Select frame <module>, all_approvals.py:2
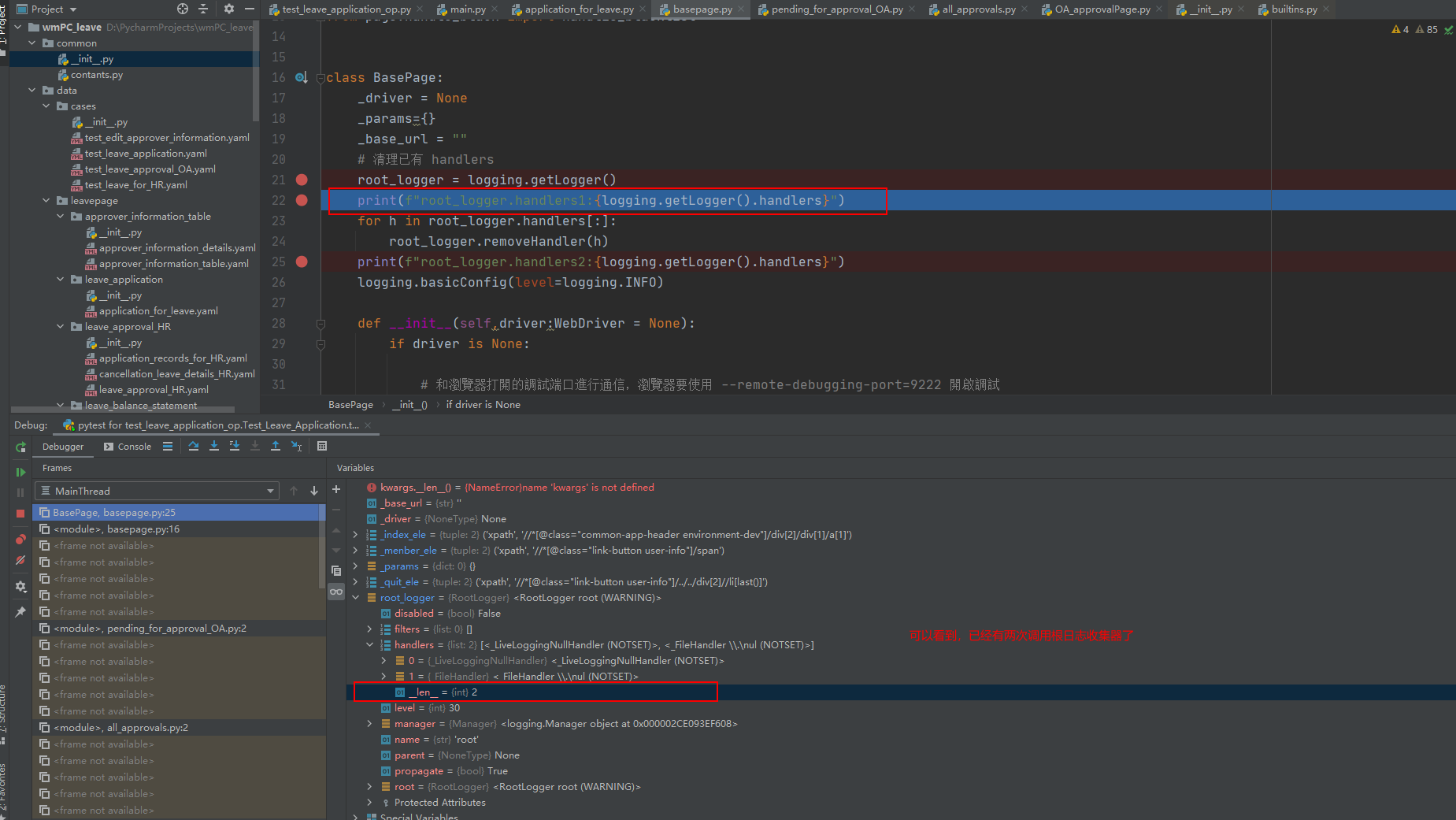This screenshot has height=820, width=1456. (179, 728)
